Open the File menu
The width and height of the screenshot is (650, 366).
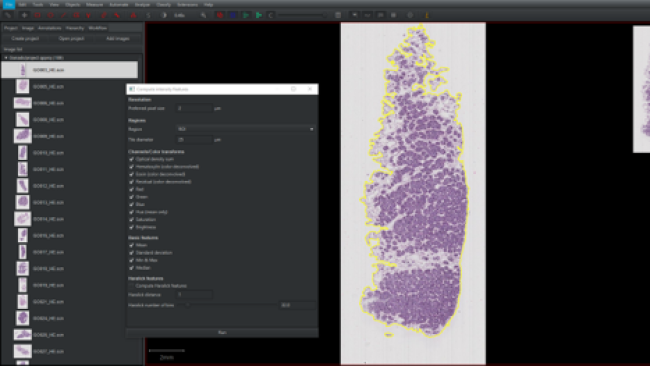point(9,5)
